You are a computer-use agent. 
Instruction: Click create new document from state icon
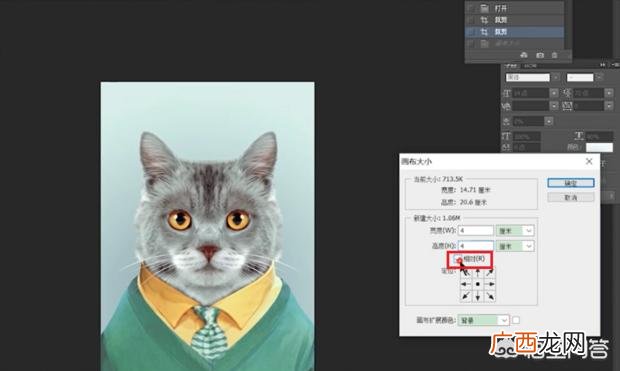point(524,55)
